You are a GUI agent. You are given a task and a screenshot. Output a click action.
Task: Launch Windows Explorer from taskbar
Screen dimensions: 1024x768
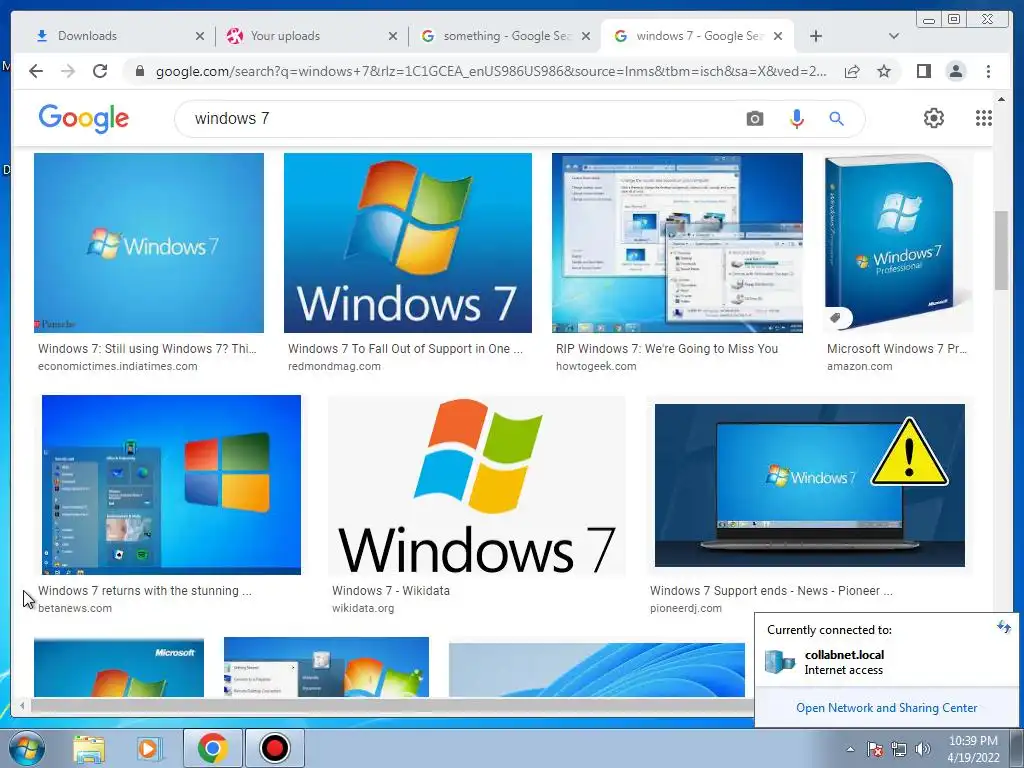coord(89,748)
